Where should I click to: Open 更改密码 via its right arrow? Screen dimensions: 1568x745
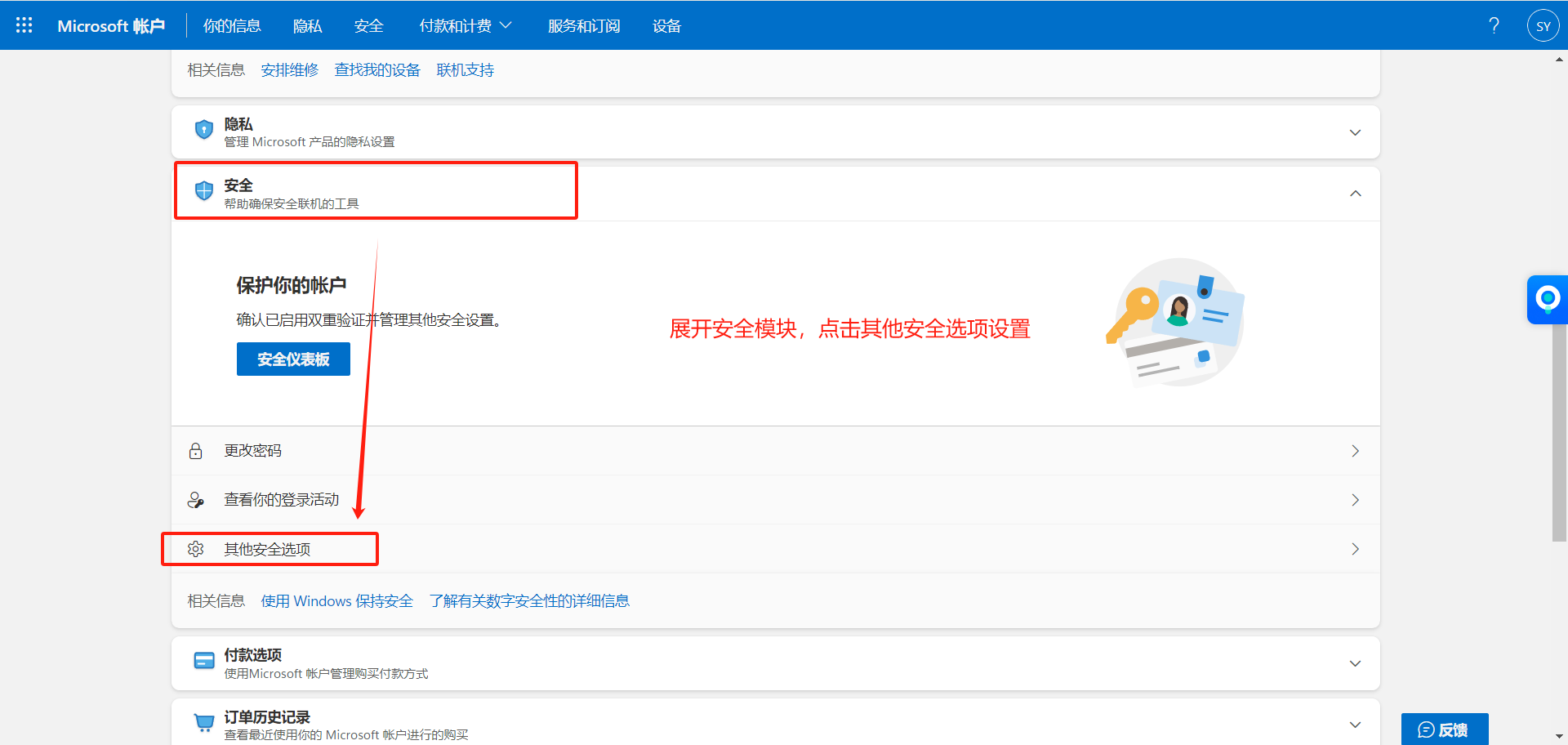[x=1355, y=451]
